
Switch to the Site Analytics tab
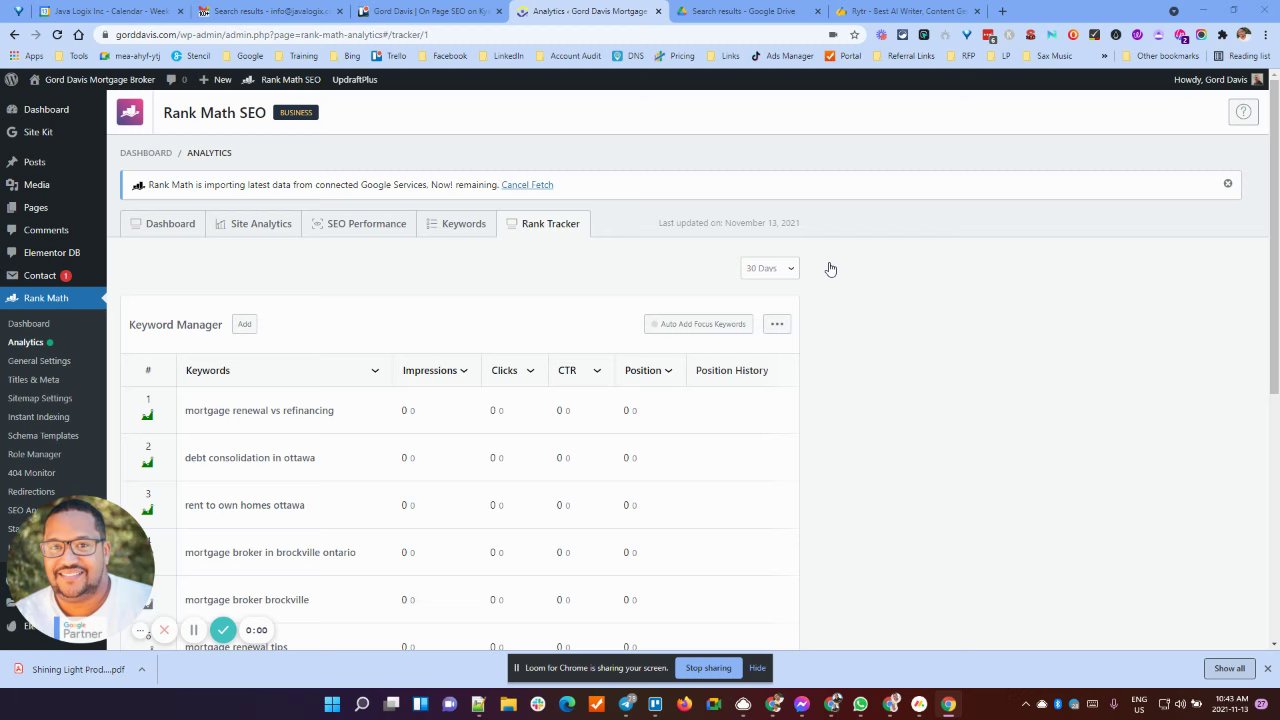point(253,223)
